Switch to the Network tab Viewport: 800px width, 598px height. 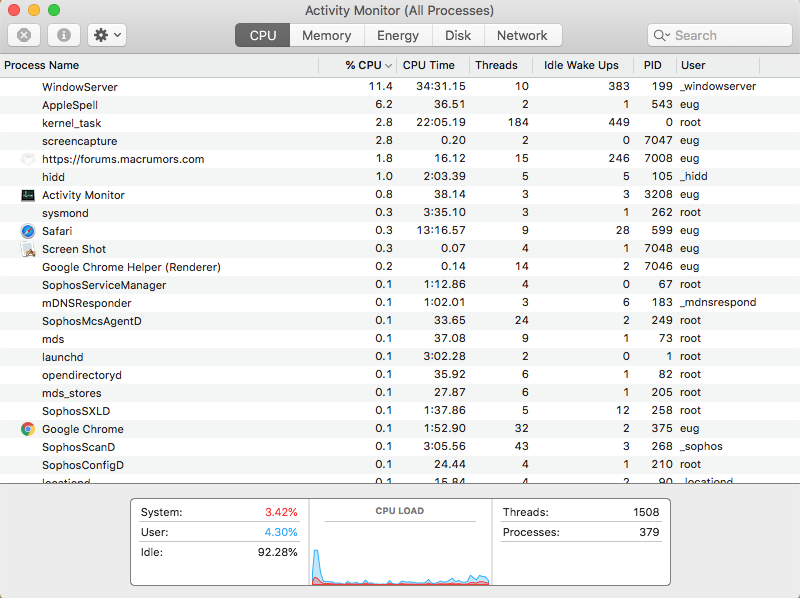tap(522, 35)
